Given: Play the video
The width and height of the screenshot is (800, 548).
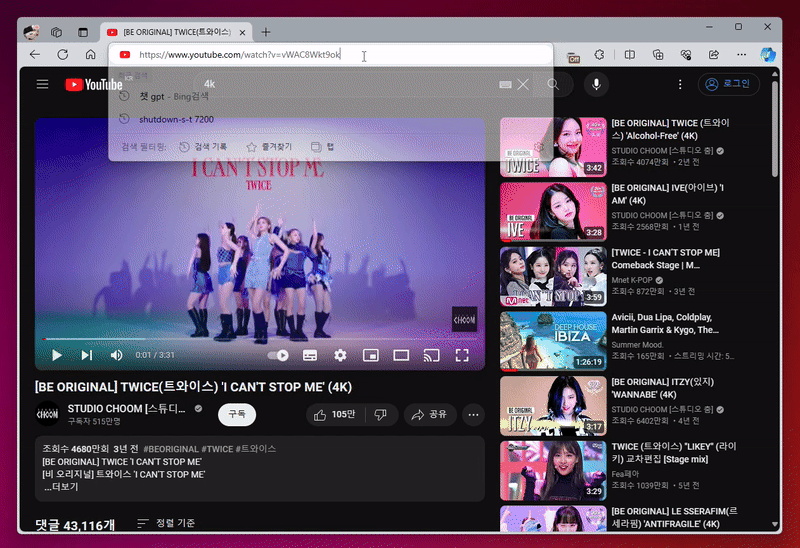Looking at the screenshot, I should click(57, 355).
